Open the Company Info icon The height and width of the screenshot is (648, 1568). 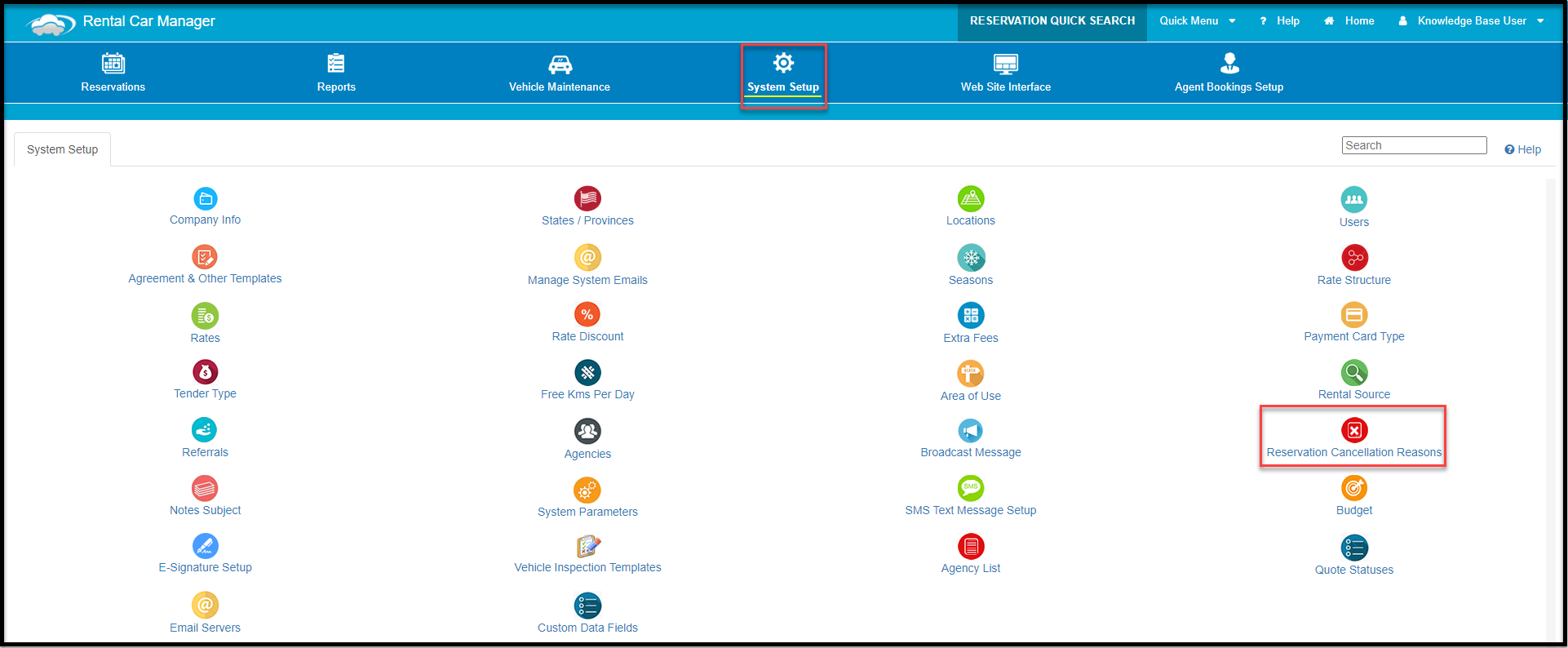(206, 198)
